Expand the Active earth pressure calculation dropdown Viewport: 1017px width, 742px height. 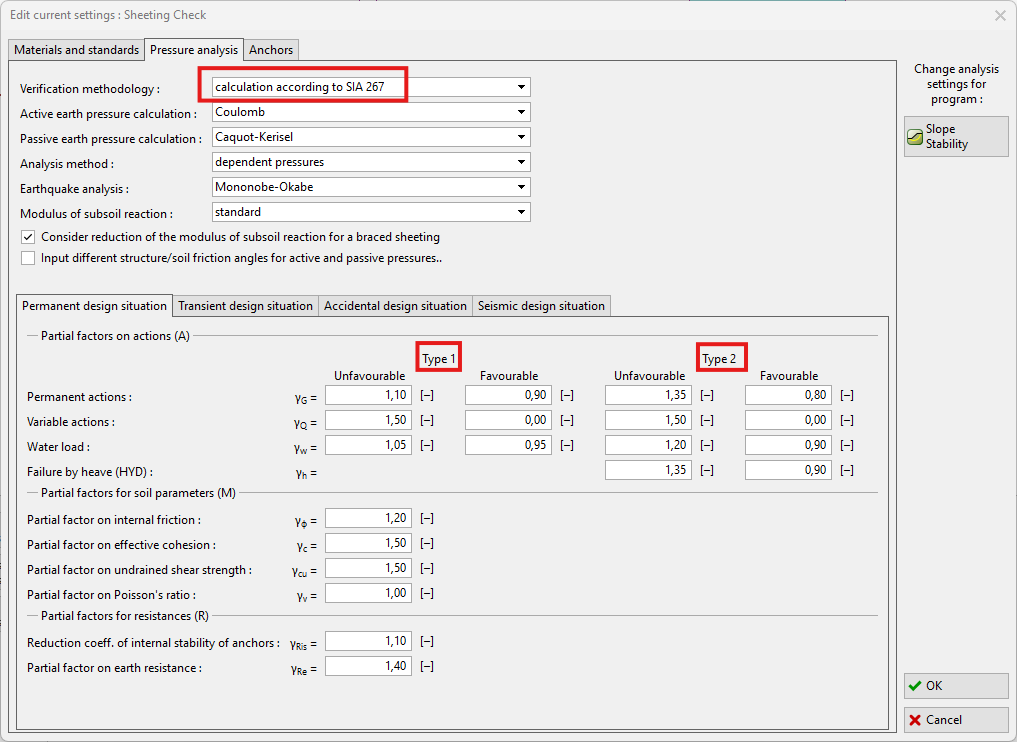(521, 112)
